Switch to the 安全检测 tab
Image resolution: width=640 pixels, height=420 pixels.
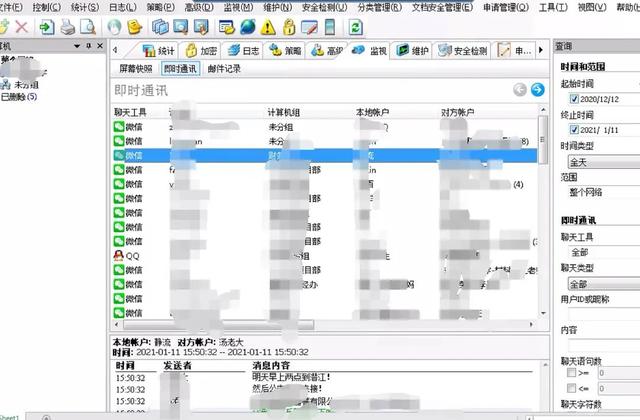click(462, 51)
